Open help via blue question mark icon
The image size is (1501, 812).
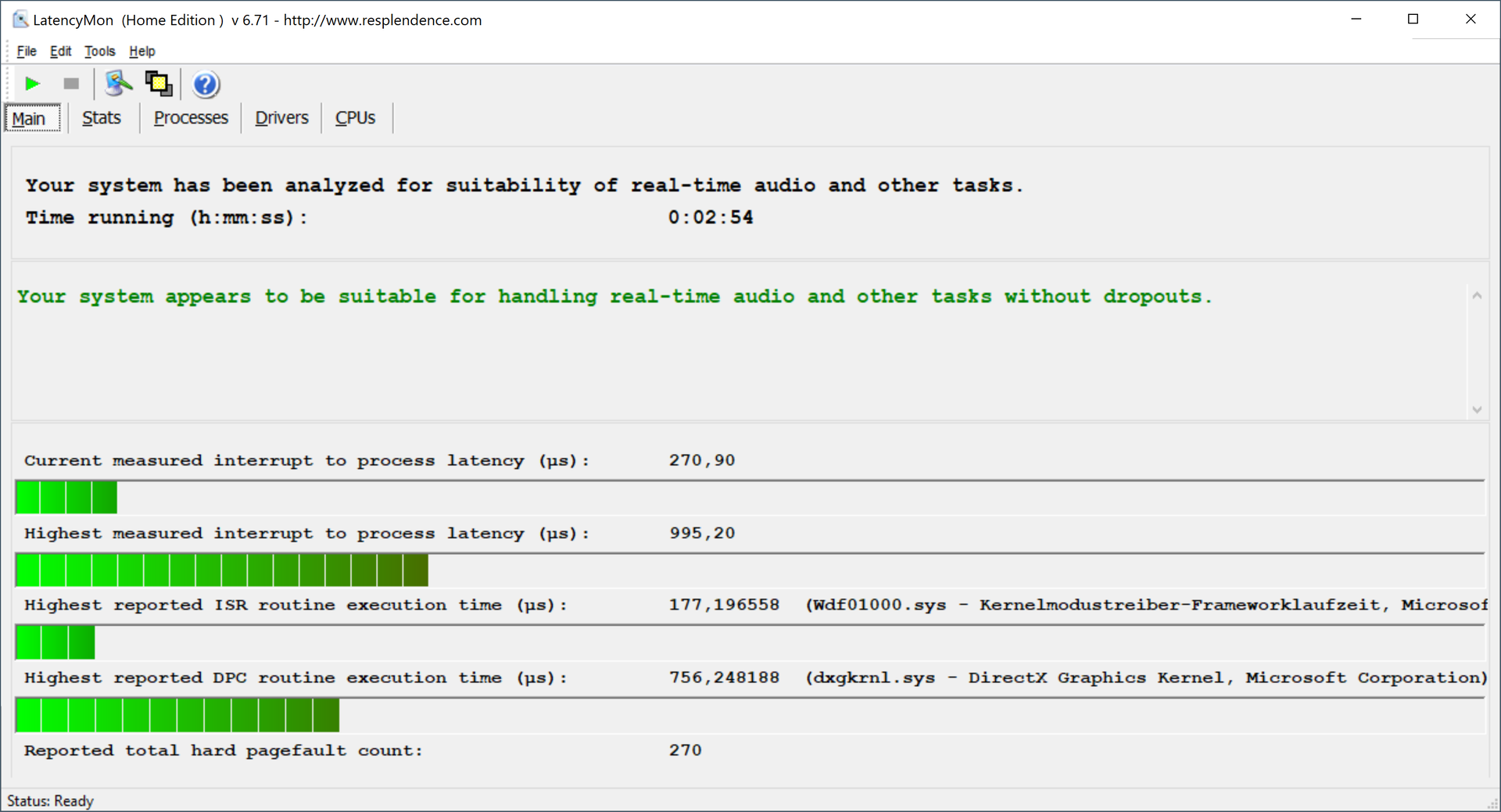[206, 84]
